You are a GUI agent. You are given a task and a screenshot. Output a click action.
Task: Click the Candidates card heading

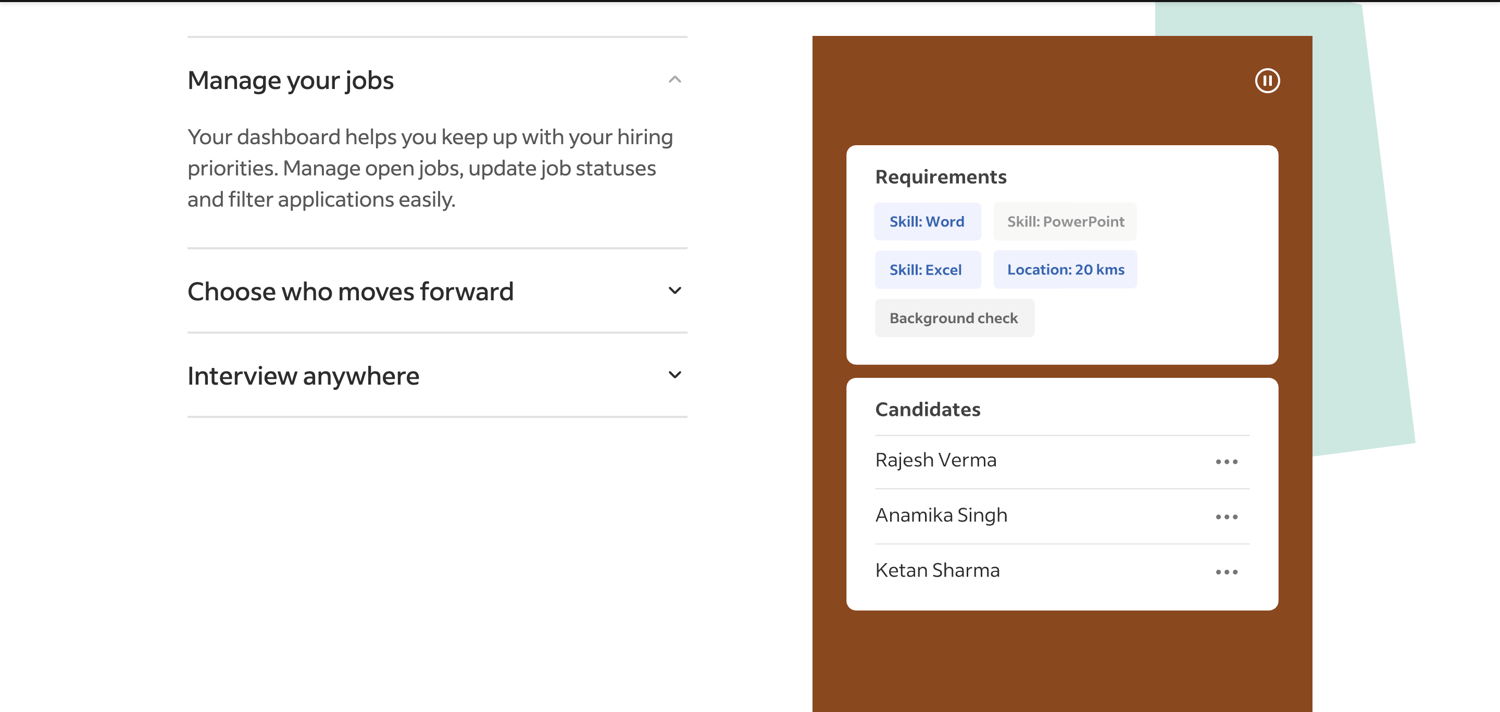pos(928,409)
